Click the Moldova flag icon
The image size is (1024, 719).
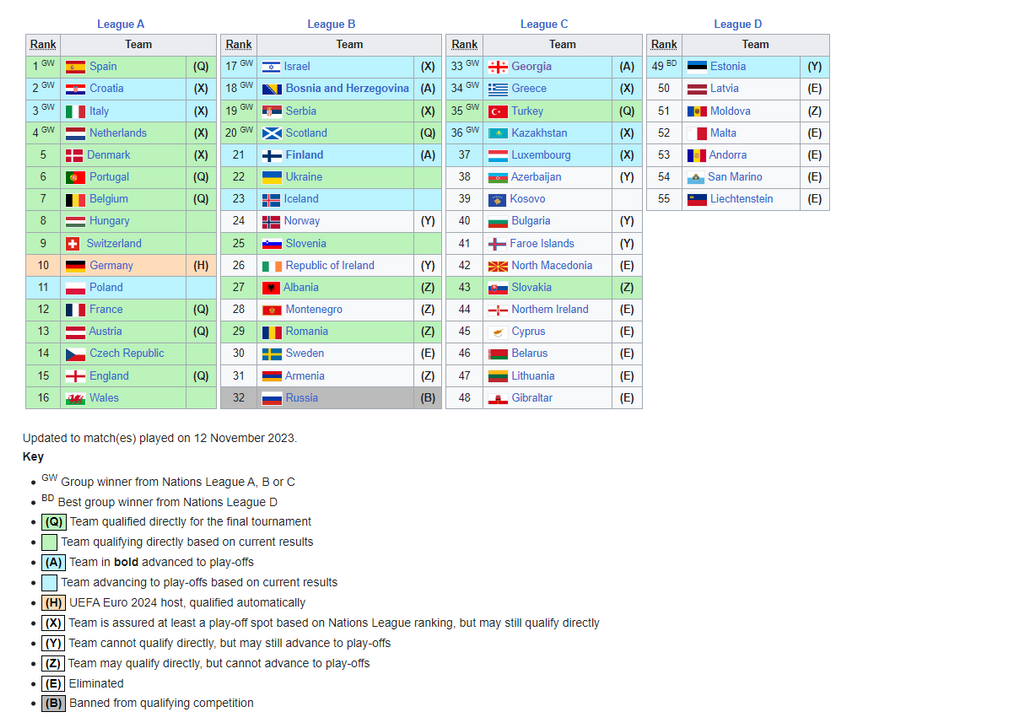697,111
